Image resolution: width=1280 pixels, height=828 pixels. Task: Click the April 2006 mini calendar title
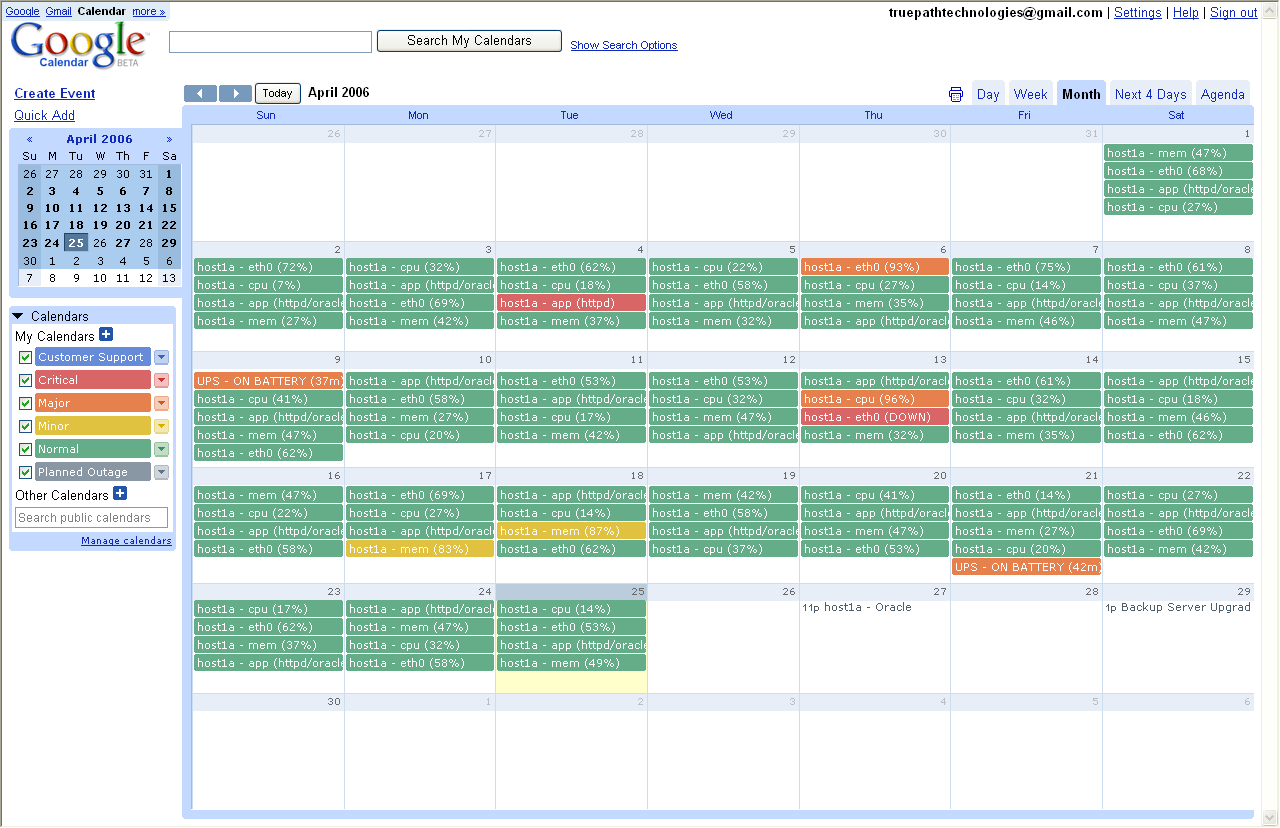(x=99, y=139)
